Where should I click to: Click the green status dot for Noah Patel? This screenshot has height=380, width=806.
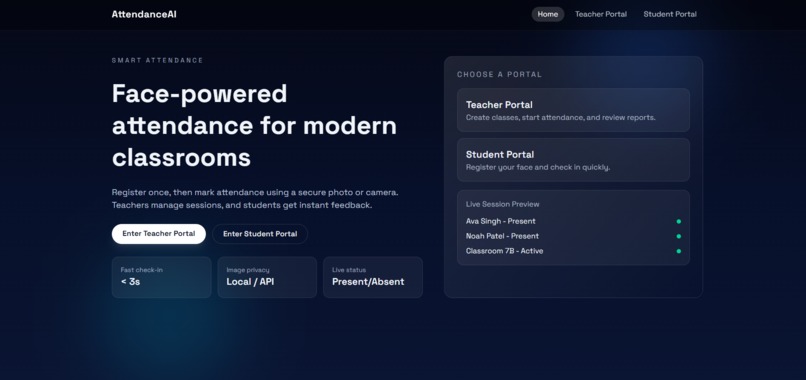679,237
